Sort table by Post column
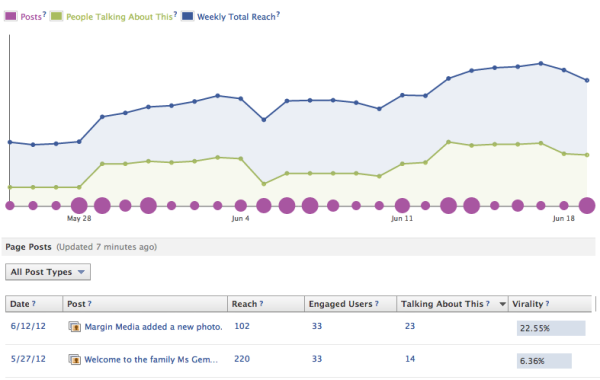The height and width of the screenshot is (380, 600). (x=76, y=304)
